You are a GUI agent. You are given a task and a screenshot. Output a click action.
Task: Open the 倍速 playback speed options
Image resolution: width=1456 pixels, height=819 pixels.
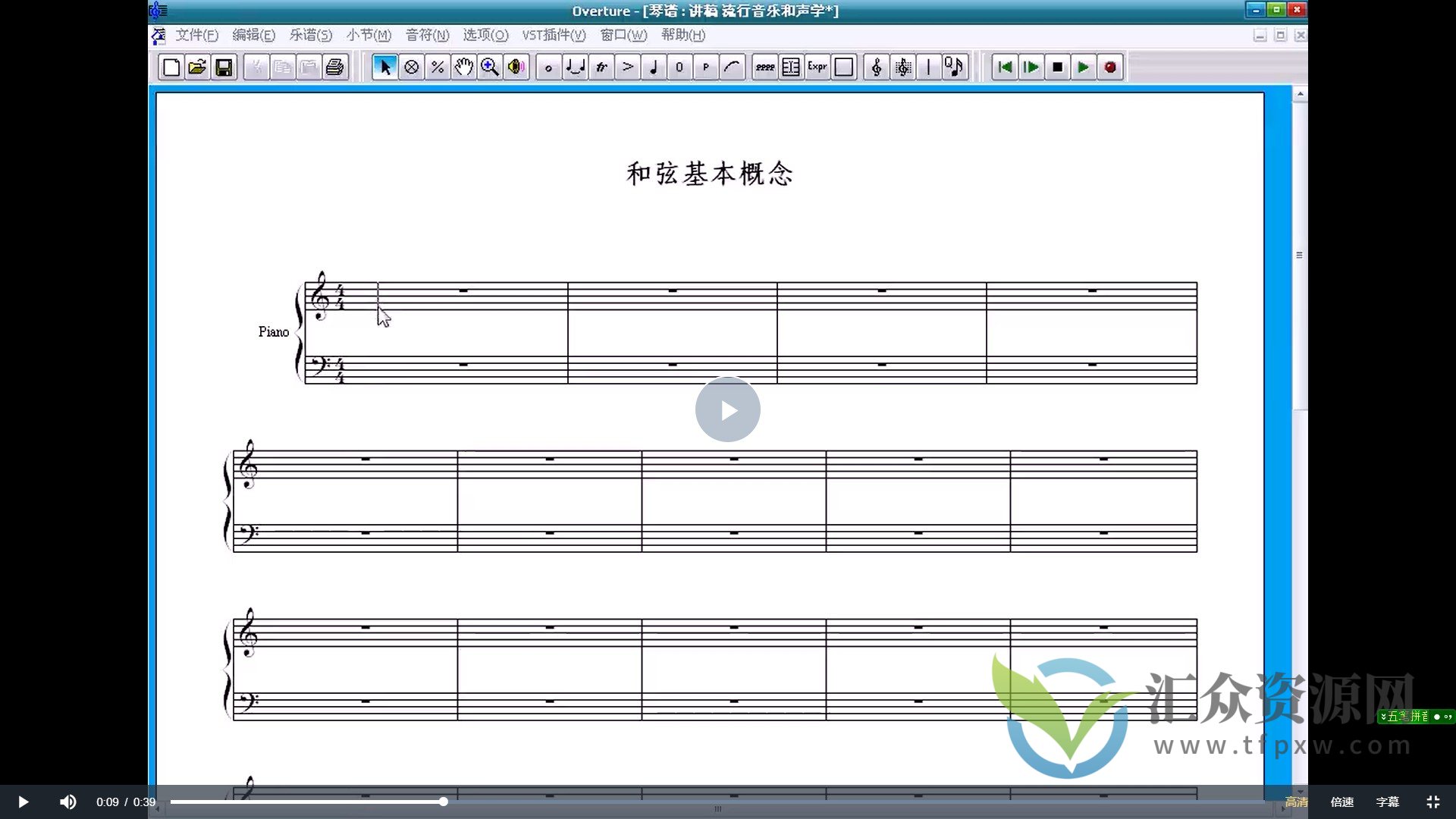pyautogui.click(x=1341, y=801)
